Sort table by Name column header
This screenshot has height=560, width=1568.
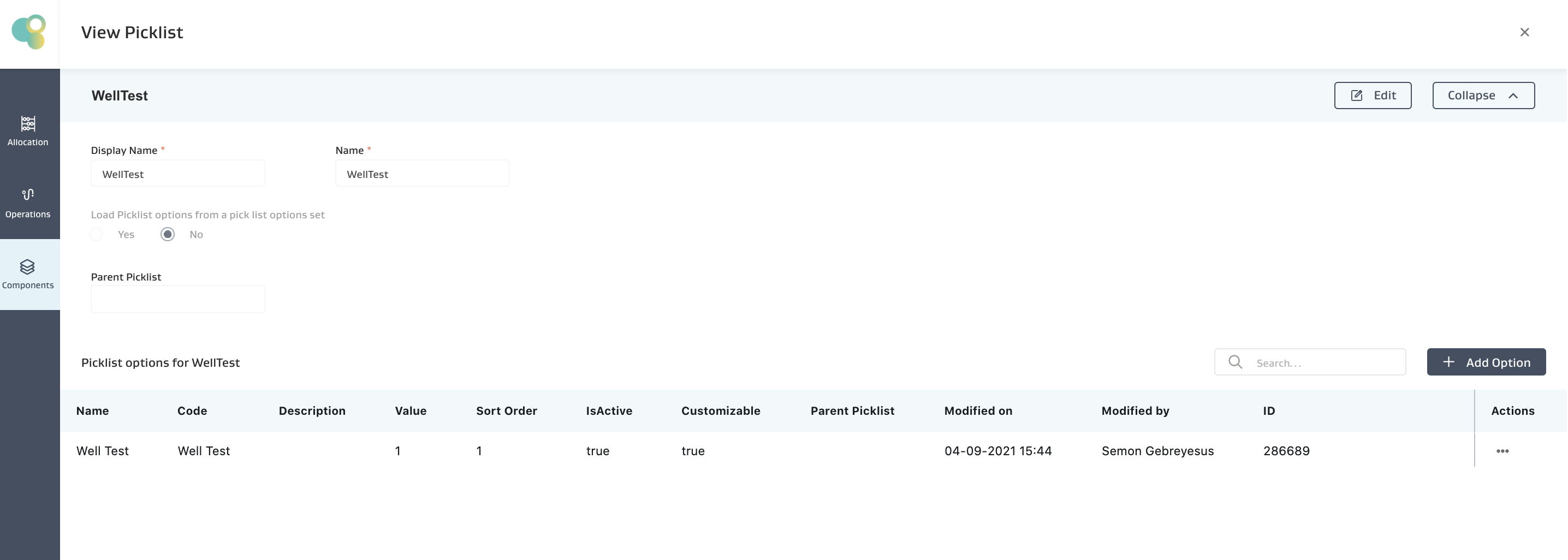point(92,411)
